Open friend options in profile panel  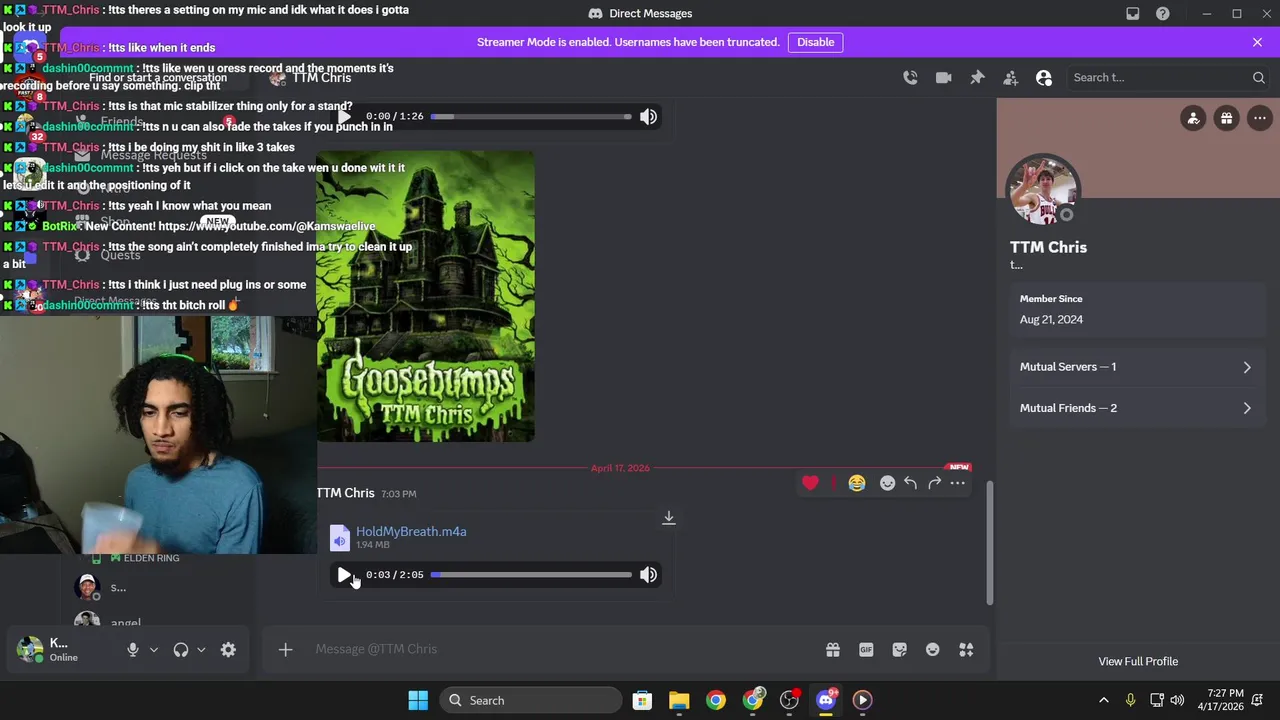(x=1193, y=118)
